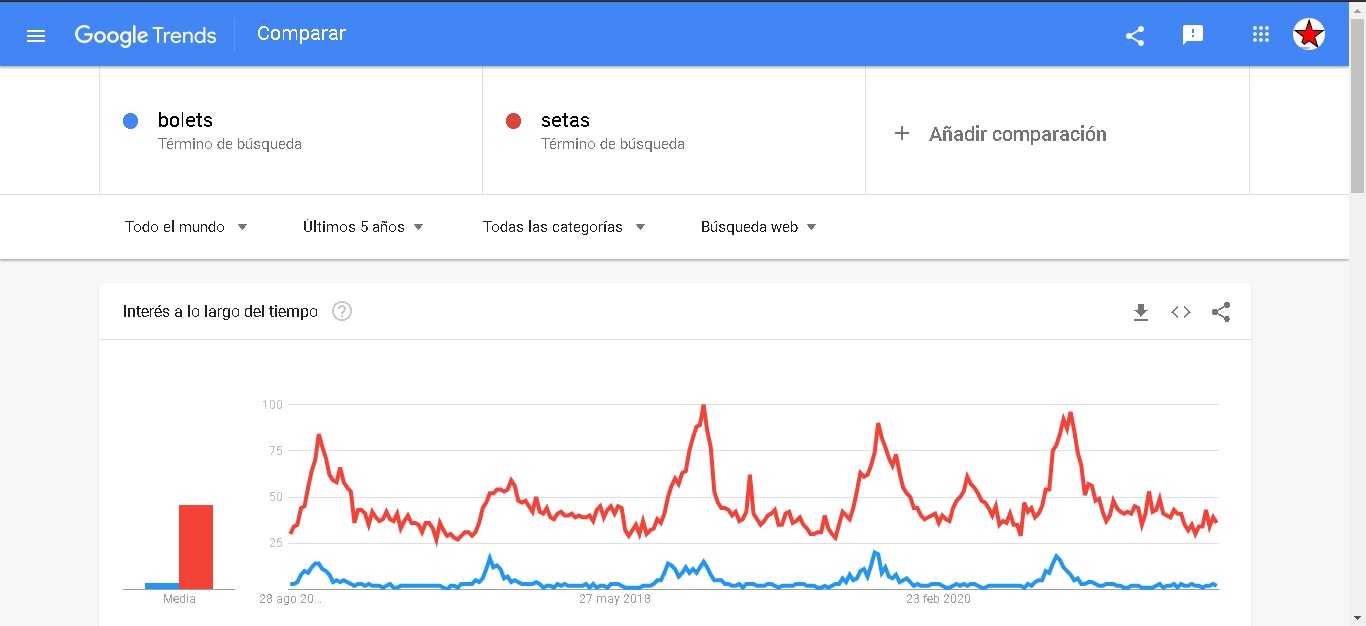Click the red setas average bar
The width and height of the screenshot is (1366, 626).
(196, 547)
